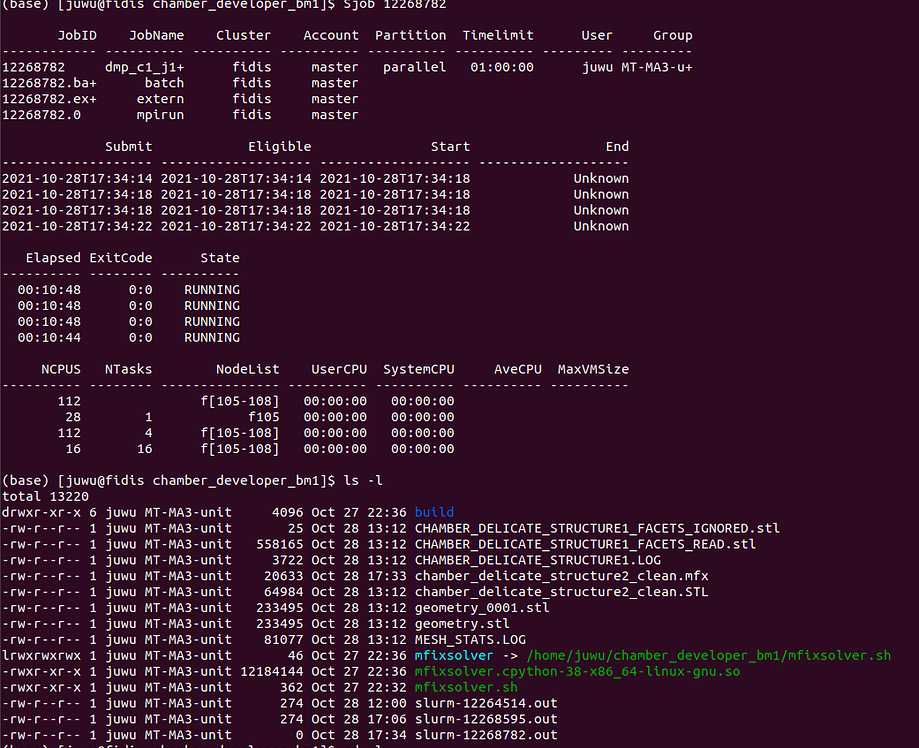Select a RUNNING state entry

(212, 289)
